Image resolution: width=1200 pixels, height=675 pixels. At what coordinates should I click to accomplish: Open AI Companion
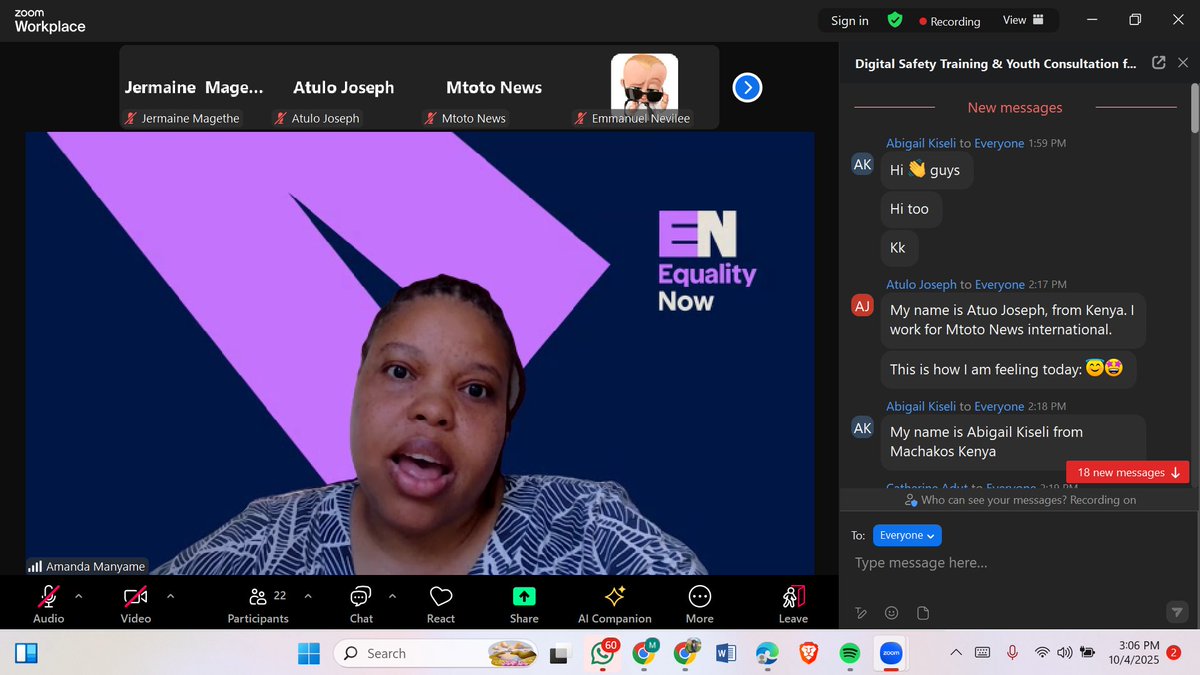click(615, 604)
